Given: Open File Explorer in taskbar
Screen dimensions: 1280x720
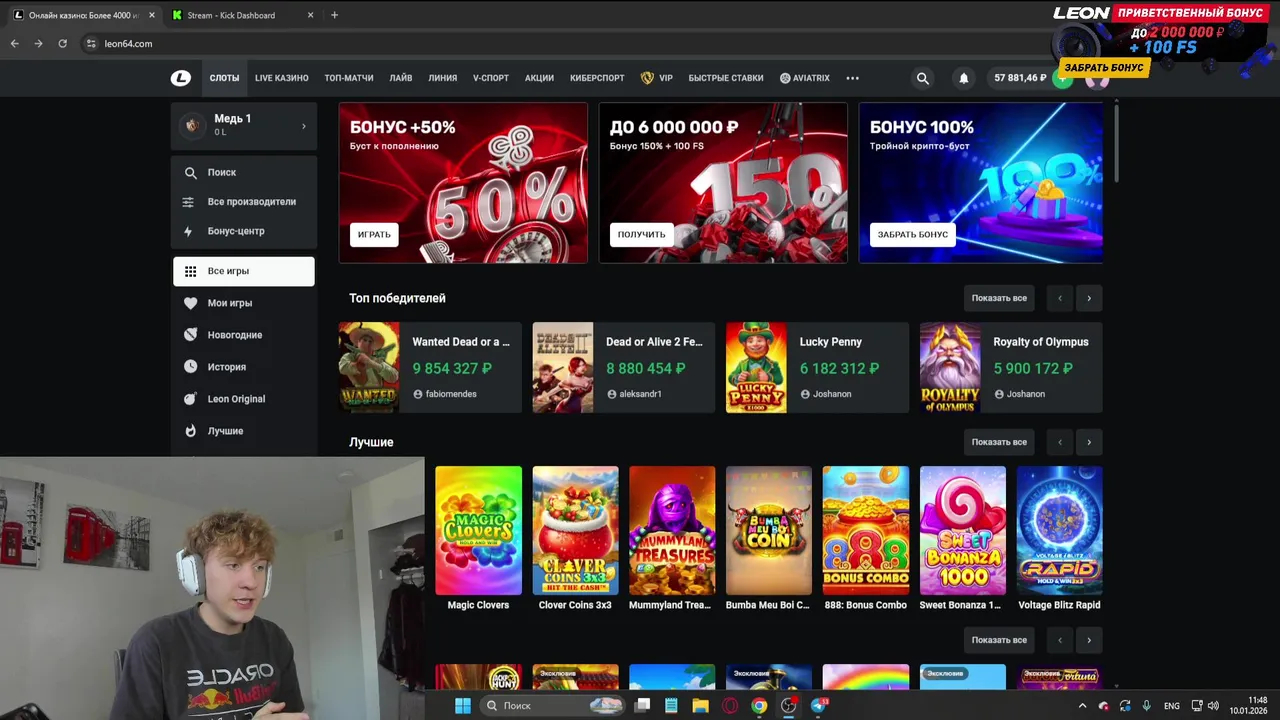Looking at the screenshot, I should [700, 706].
